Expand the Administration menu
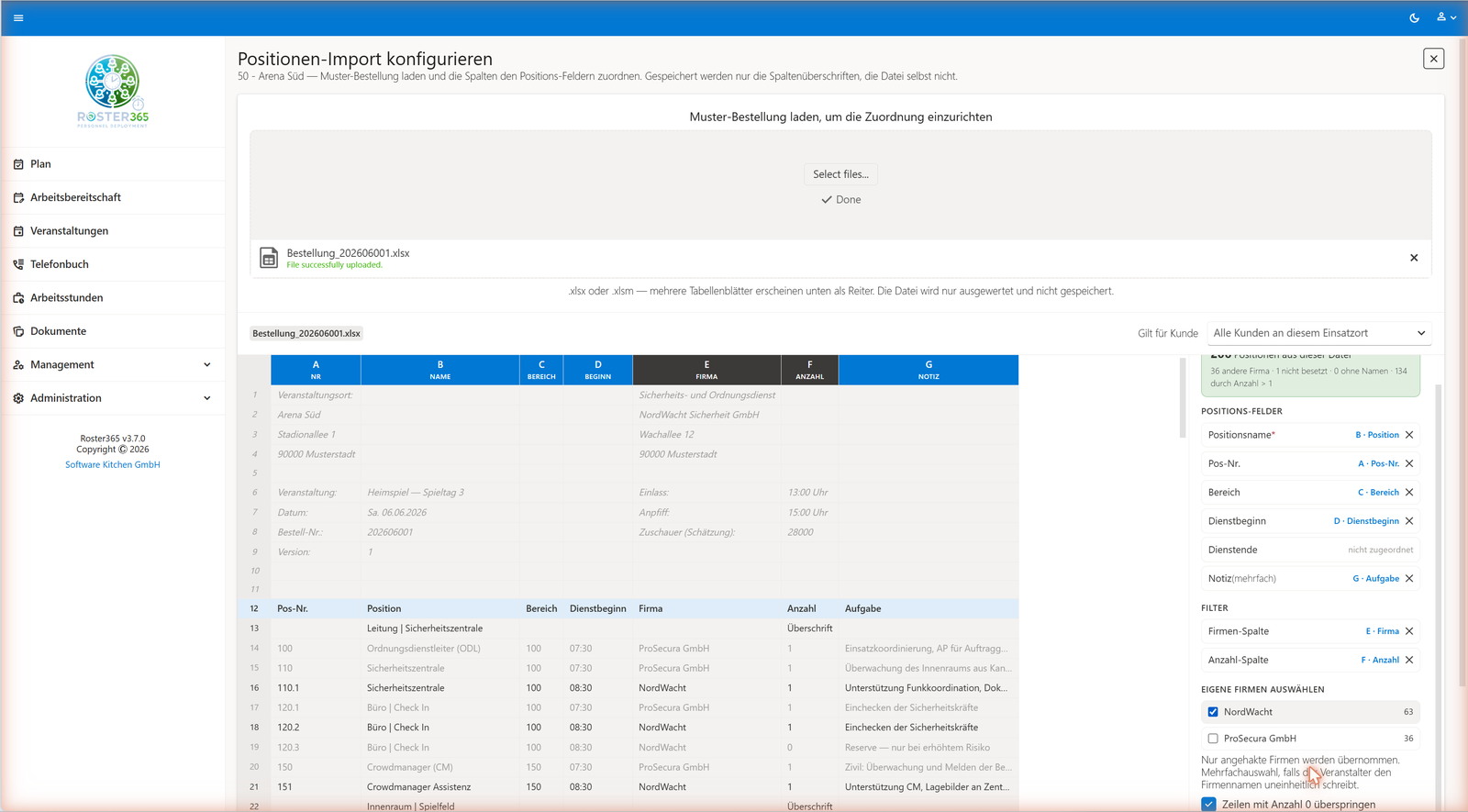Viewport: 1468px width, 812px height. coord(113,398)
